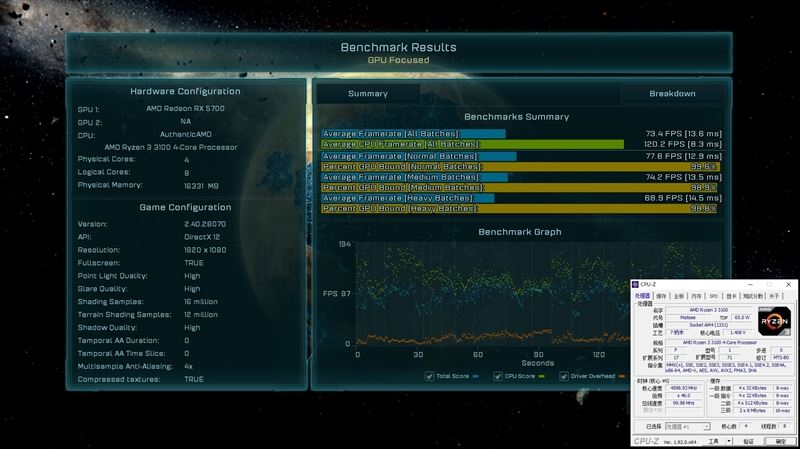This screenshot has height=449, width=800.
Task: Close the CPU-Z window
Action: coord(789,285)
